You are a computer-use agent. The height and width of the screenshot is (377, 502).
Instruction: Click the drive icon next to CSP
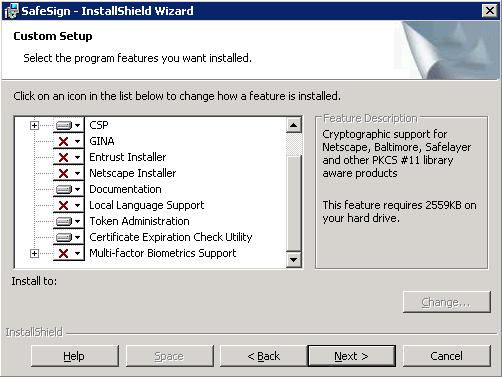tap(63, 125)
